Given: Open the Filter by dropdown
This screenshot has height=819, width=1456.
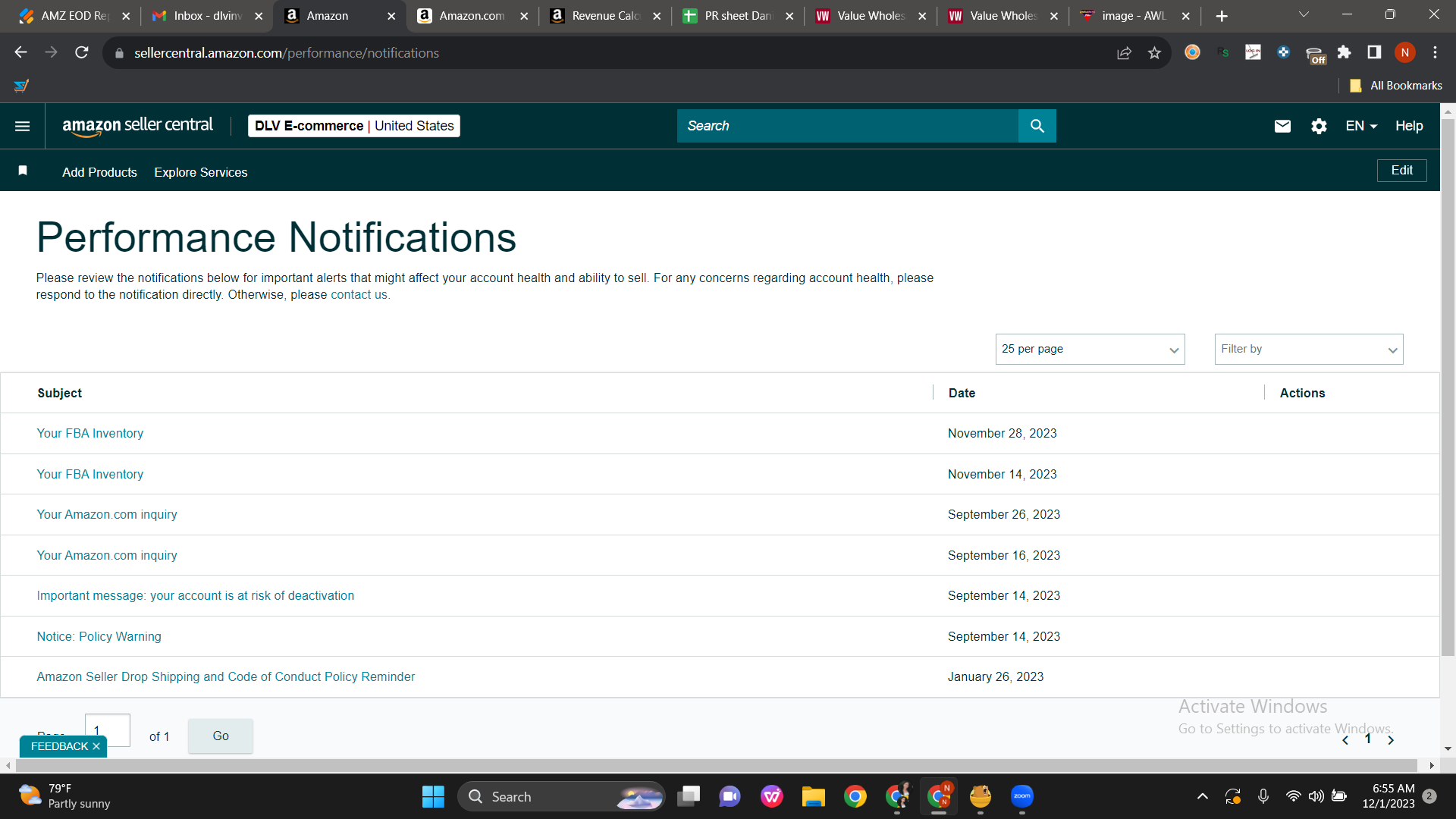Looking at the screenshot, I should [x=1309, y=349].
